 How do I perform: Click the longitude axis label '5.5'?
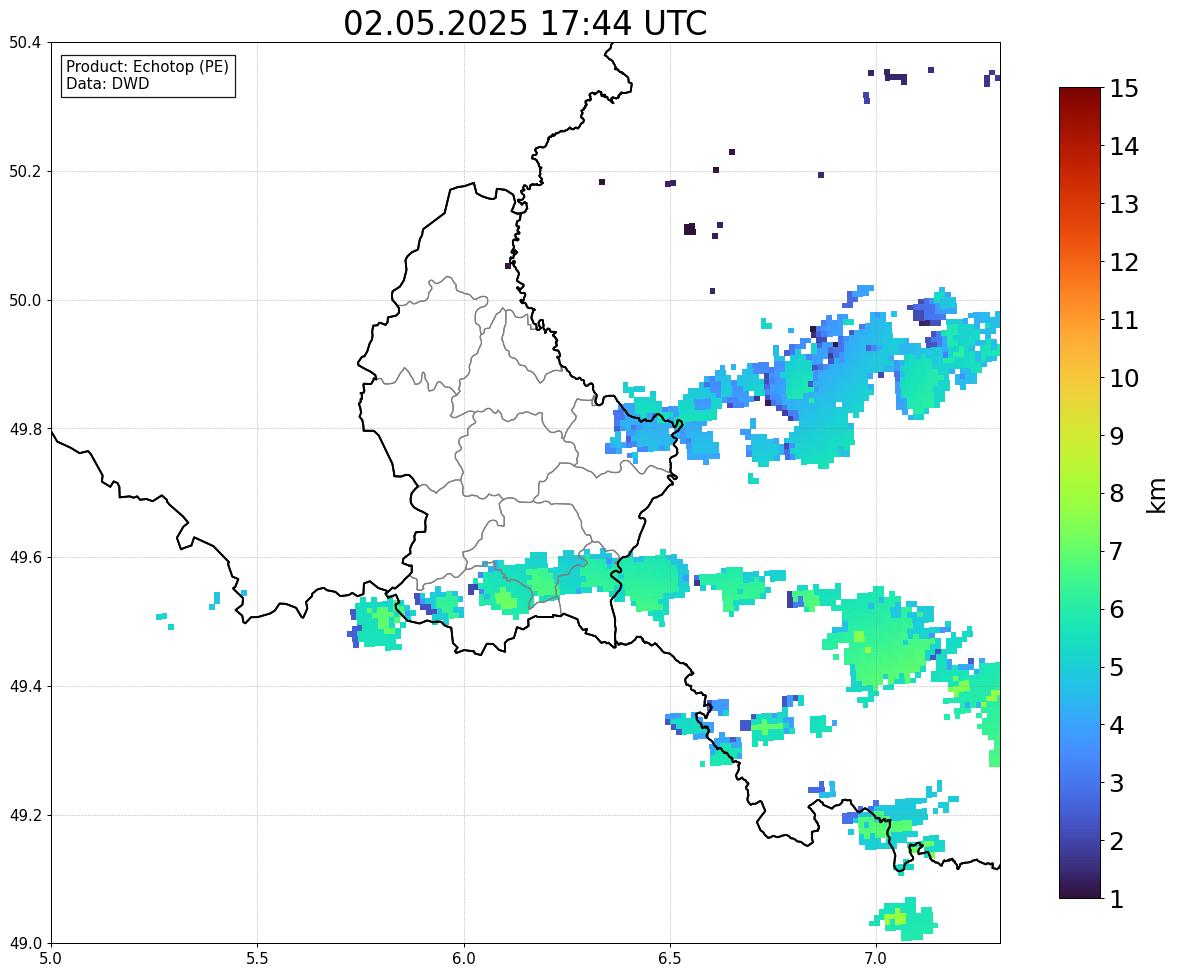point(257,959)
